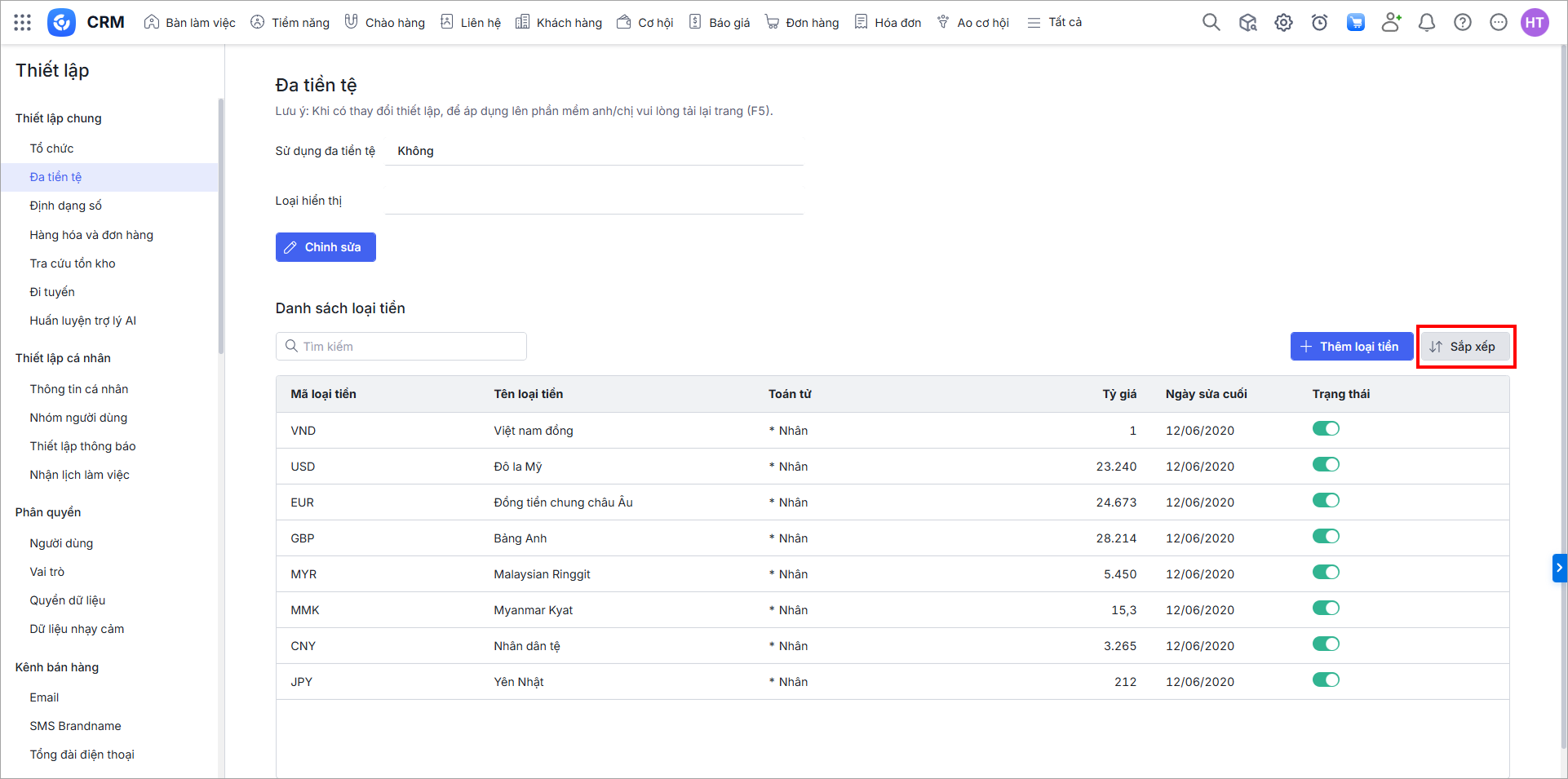Open the settings gear icon
Image resolution: width=1568 pixels, height=779 pixels.
1283,23
